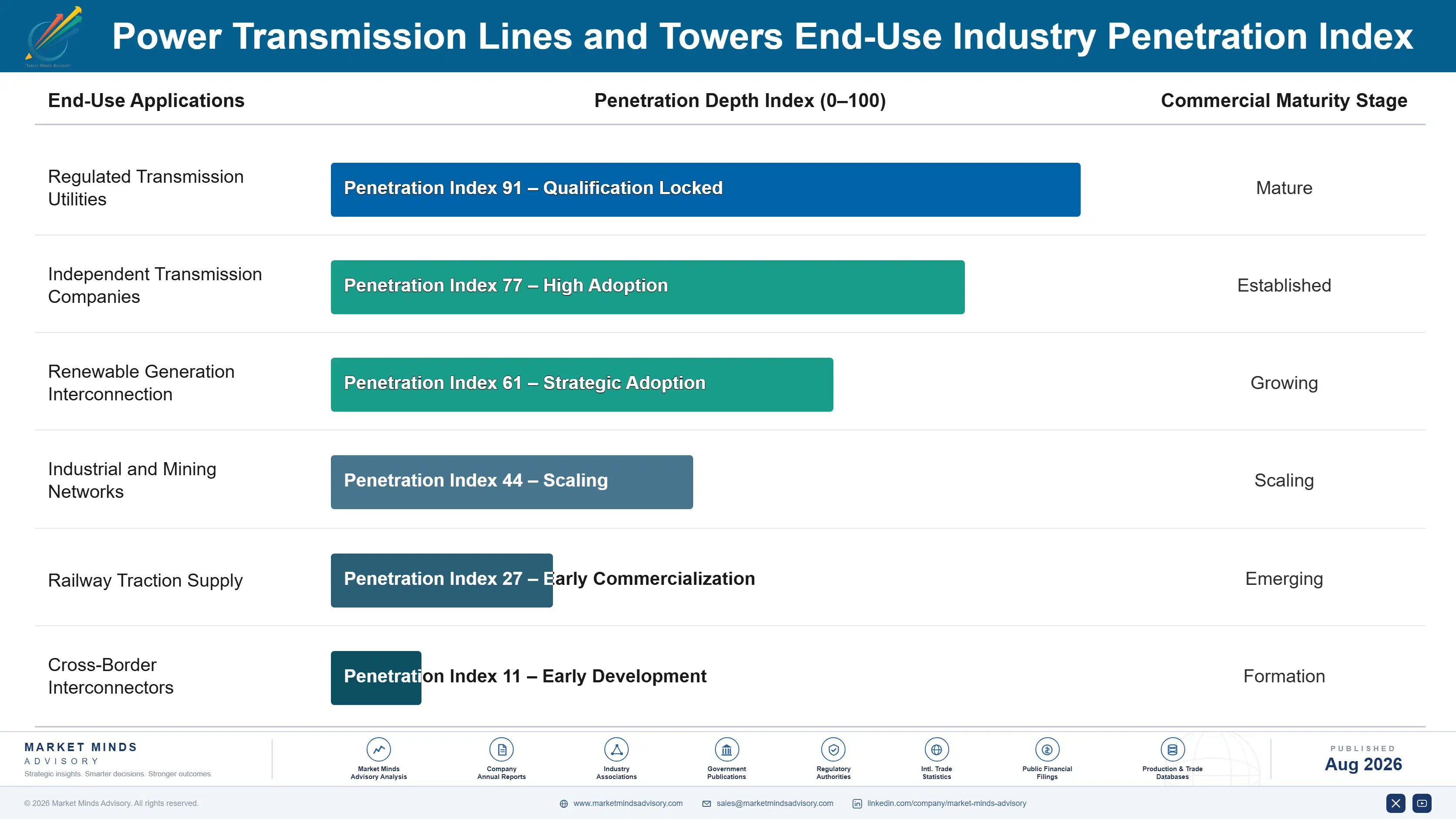Open the YouTube icon in footer

point(1422,803)
